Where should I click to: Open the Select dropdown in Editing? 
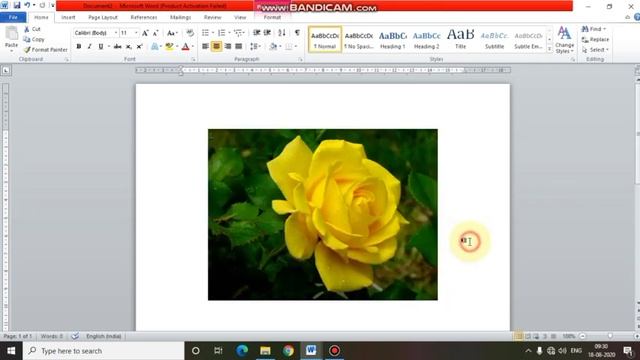595,49
